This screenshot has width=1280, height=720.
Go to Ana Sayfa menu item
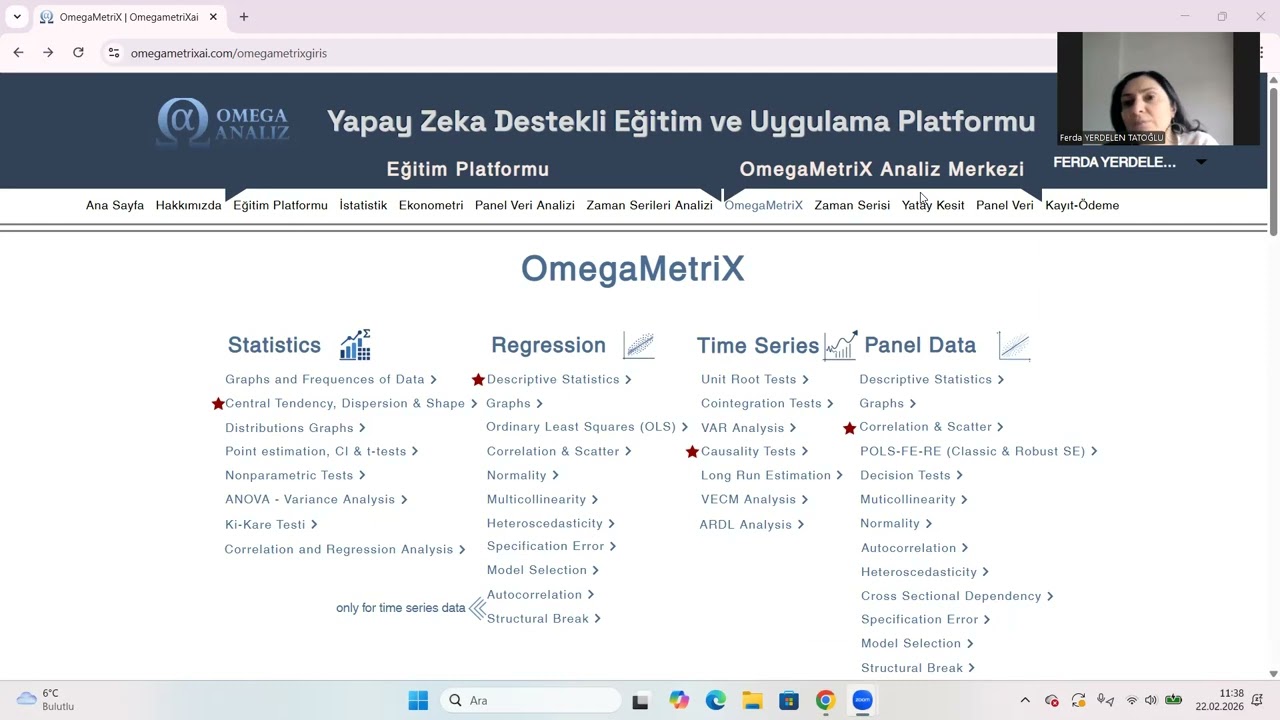tap(115, 205)
